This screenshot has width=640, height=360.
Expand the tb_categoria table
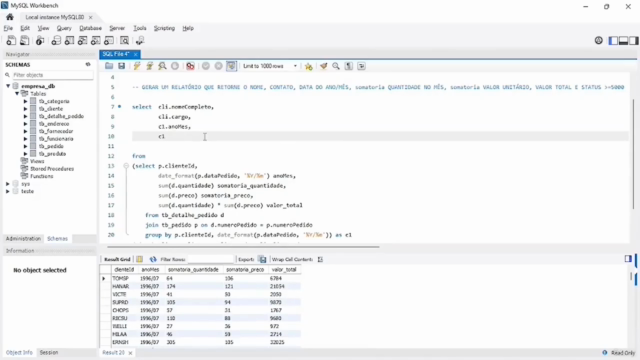[25, 101]
